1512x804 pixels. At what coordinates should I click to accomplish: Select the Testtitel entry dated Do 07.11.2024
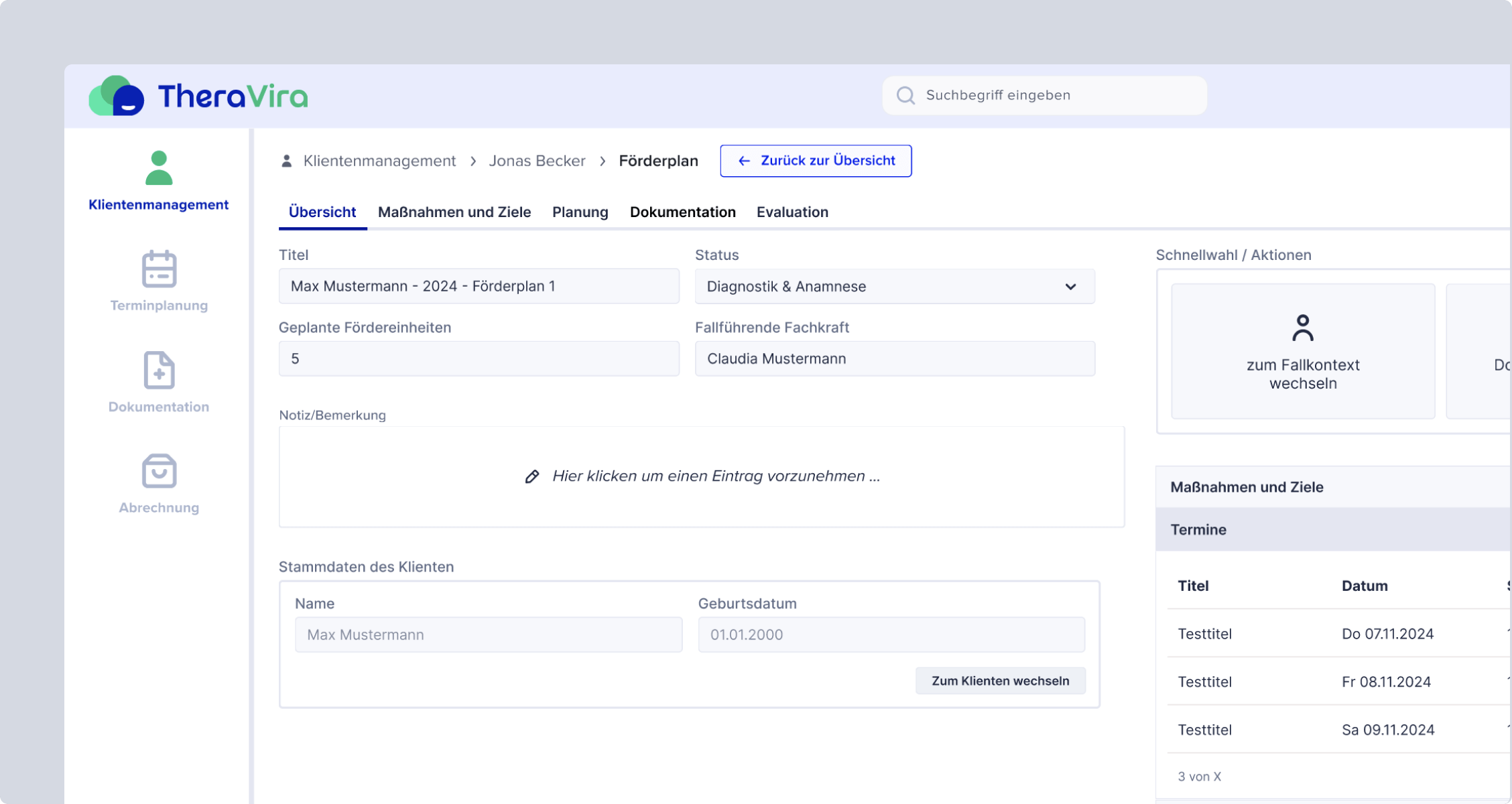(1204, 633)
